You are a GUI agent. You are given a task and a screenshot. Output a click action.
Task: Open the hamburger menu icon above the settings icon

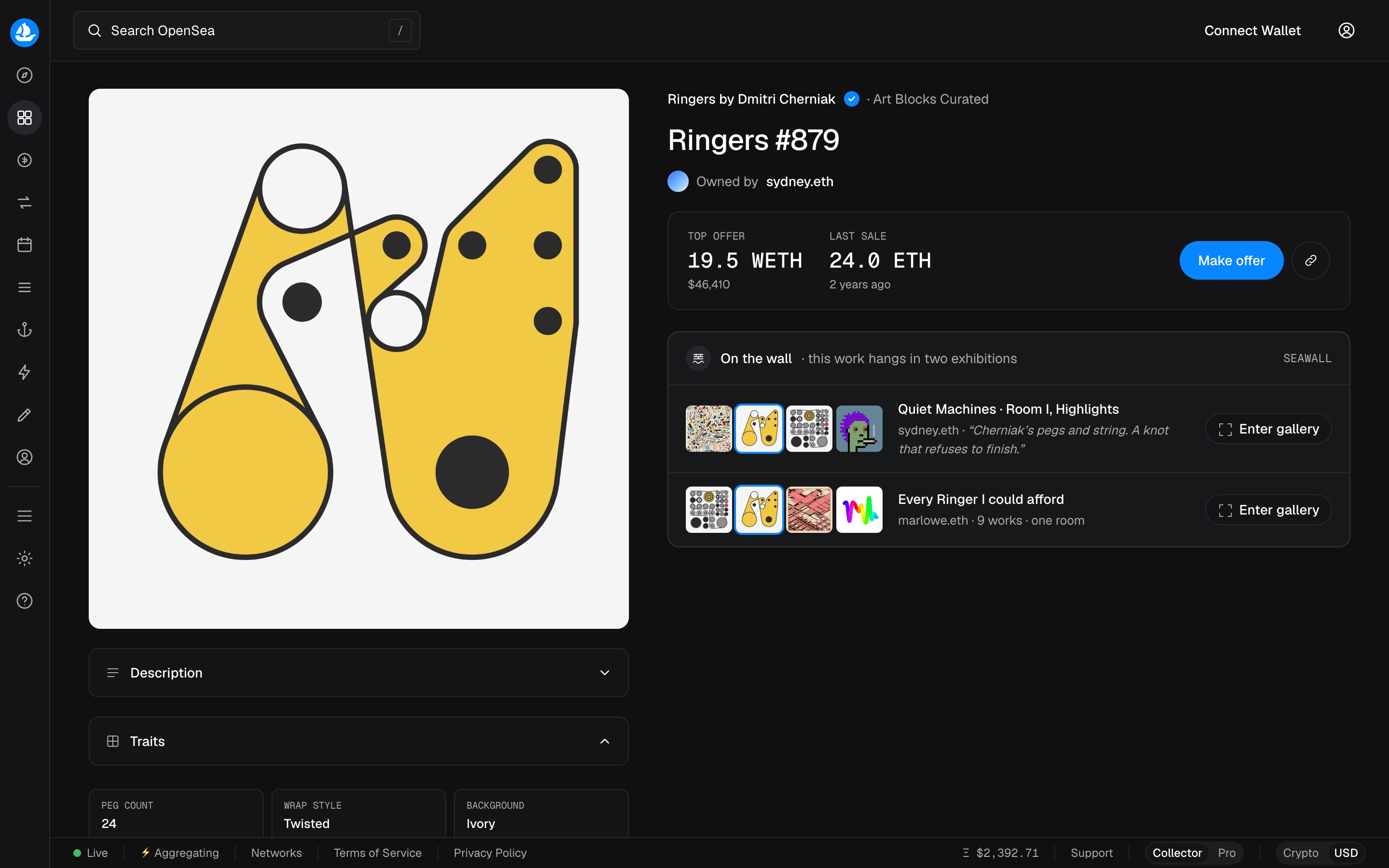[x=25, y=516]
